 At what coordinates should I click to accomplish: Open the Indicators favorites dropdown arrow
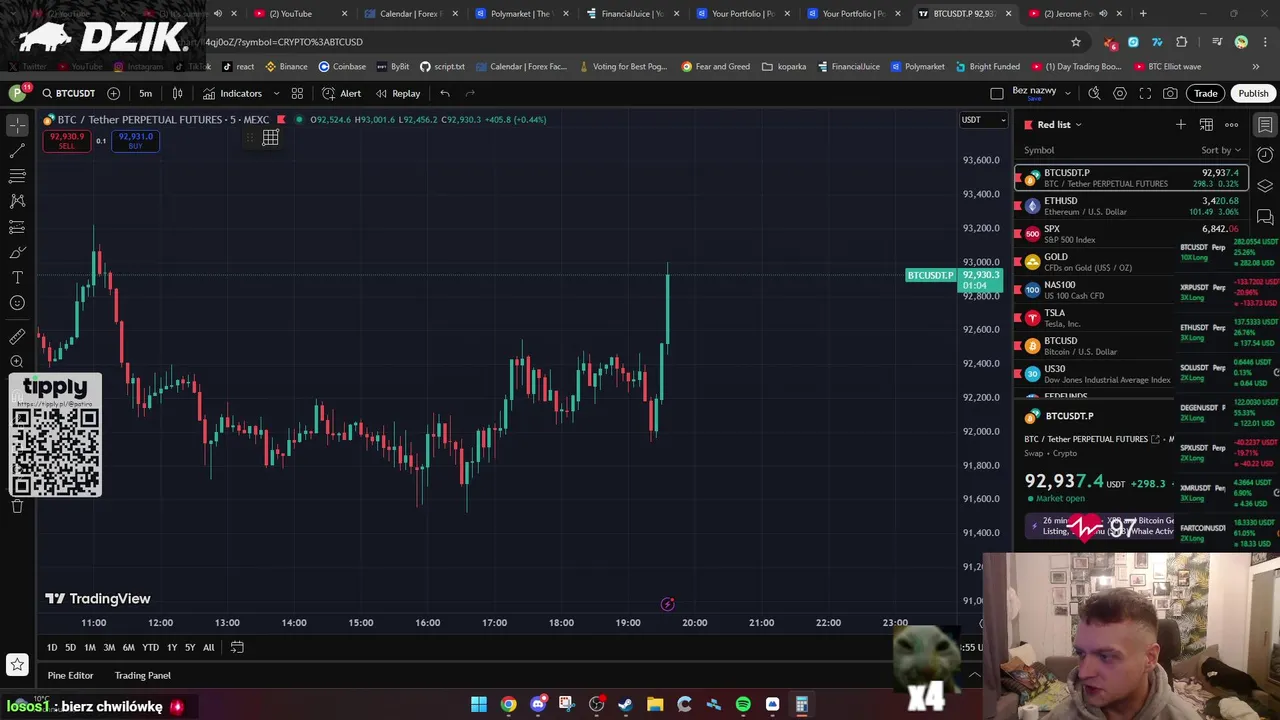276,93
